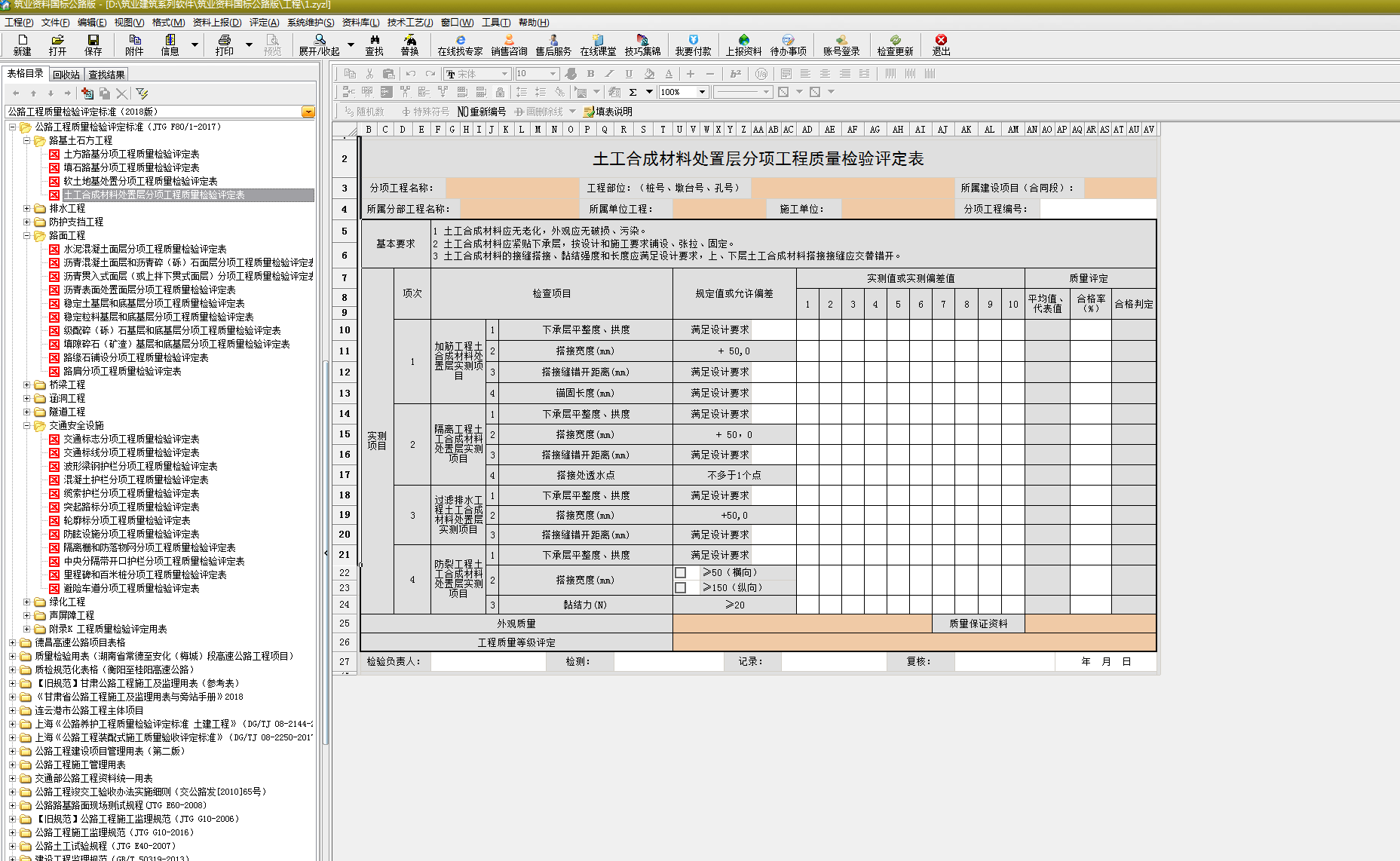The height and width of the screenshot is (861, 1400).
Task: Open 技巧集锦 tips collection icon
Action: click(642, 44)
